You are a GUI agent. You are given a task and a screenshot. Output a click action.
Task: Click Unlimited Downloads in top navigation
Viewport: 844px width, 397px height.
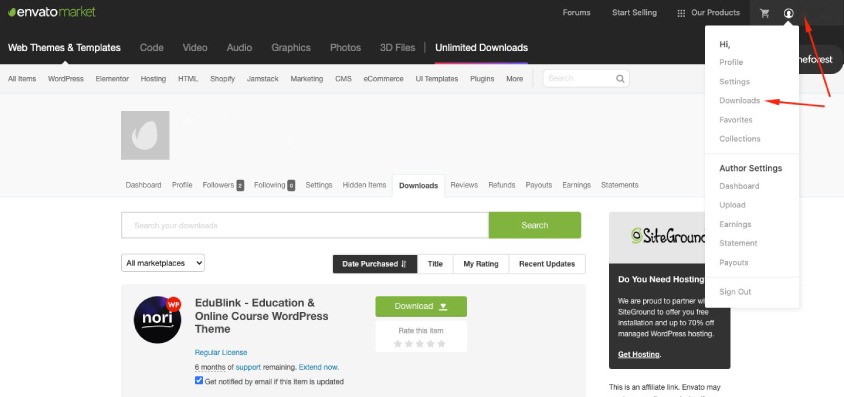coord(482,48)
